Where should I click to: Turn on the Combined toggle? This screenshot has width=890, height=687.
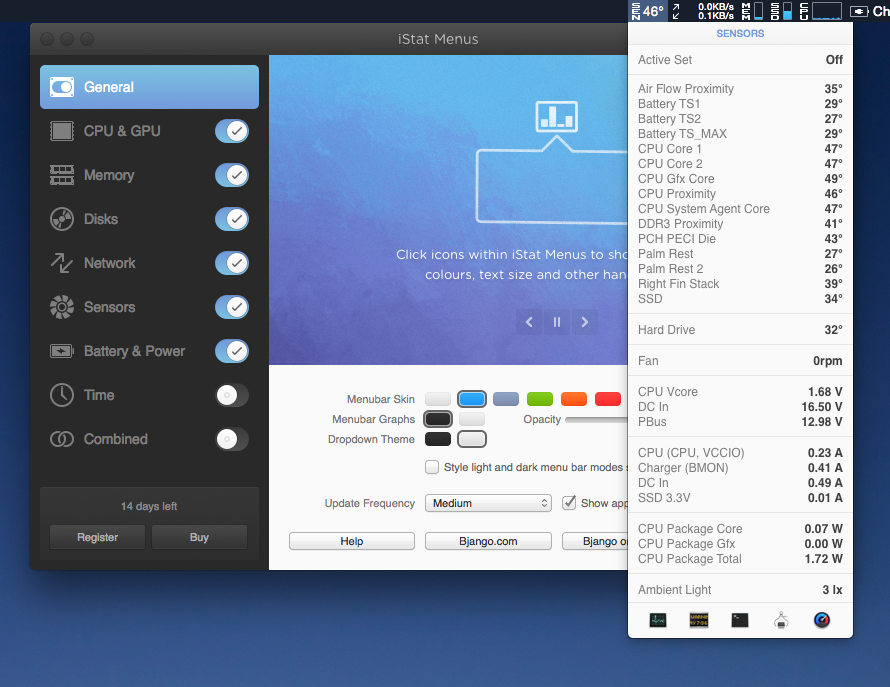pos(232,439)
